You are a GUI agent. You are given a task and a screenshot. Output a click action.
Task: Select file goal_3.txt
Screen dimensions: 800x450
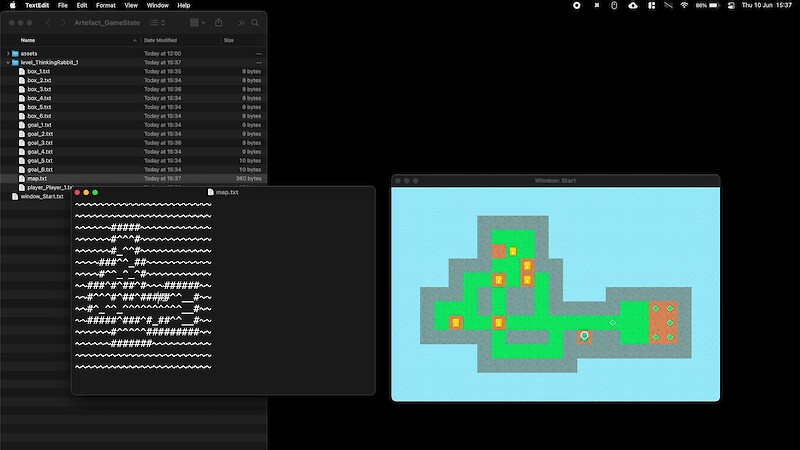tap(40, 143)
